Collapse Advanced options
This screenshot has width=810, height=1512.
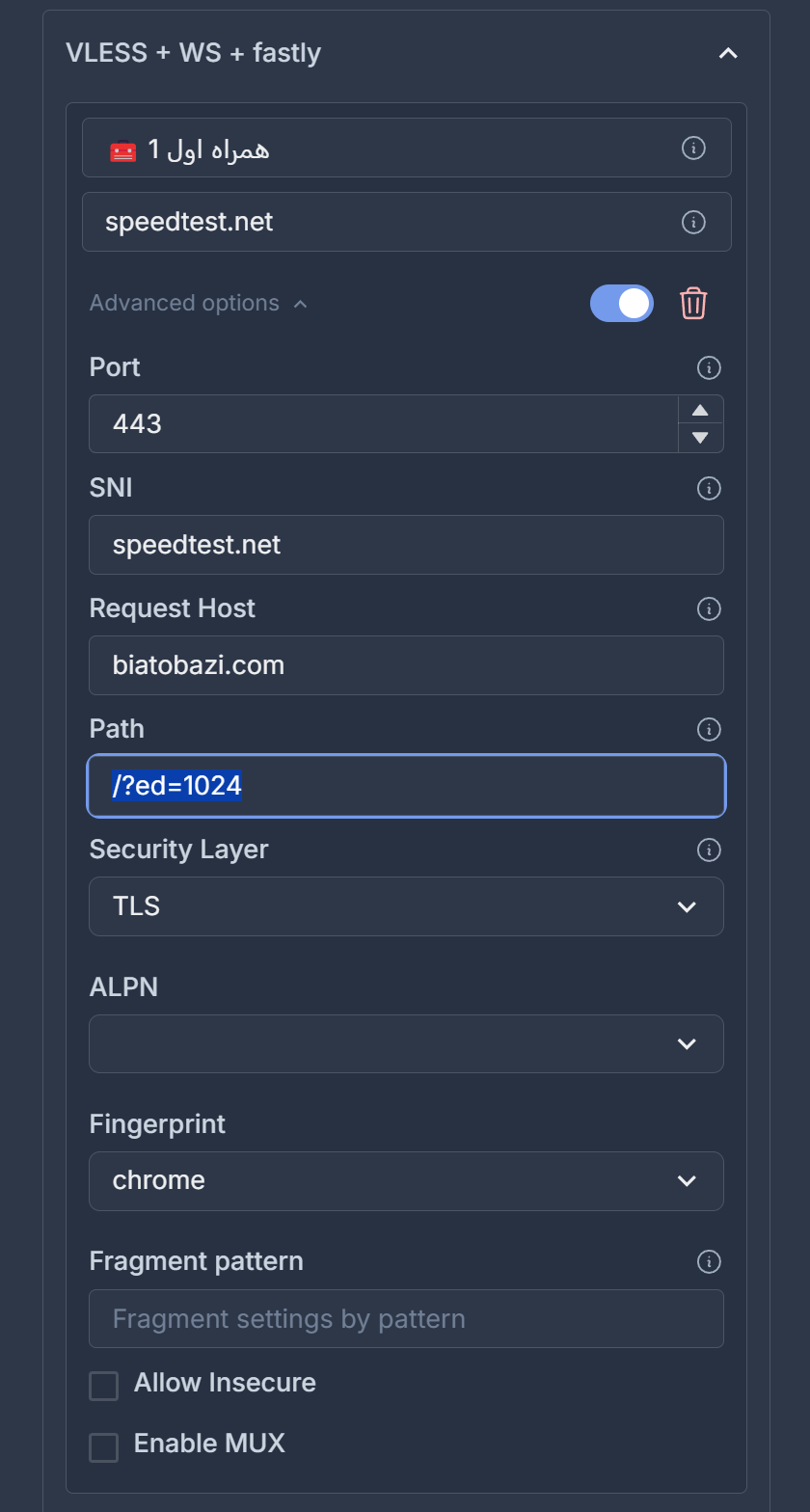(198, 303)
